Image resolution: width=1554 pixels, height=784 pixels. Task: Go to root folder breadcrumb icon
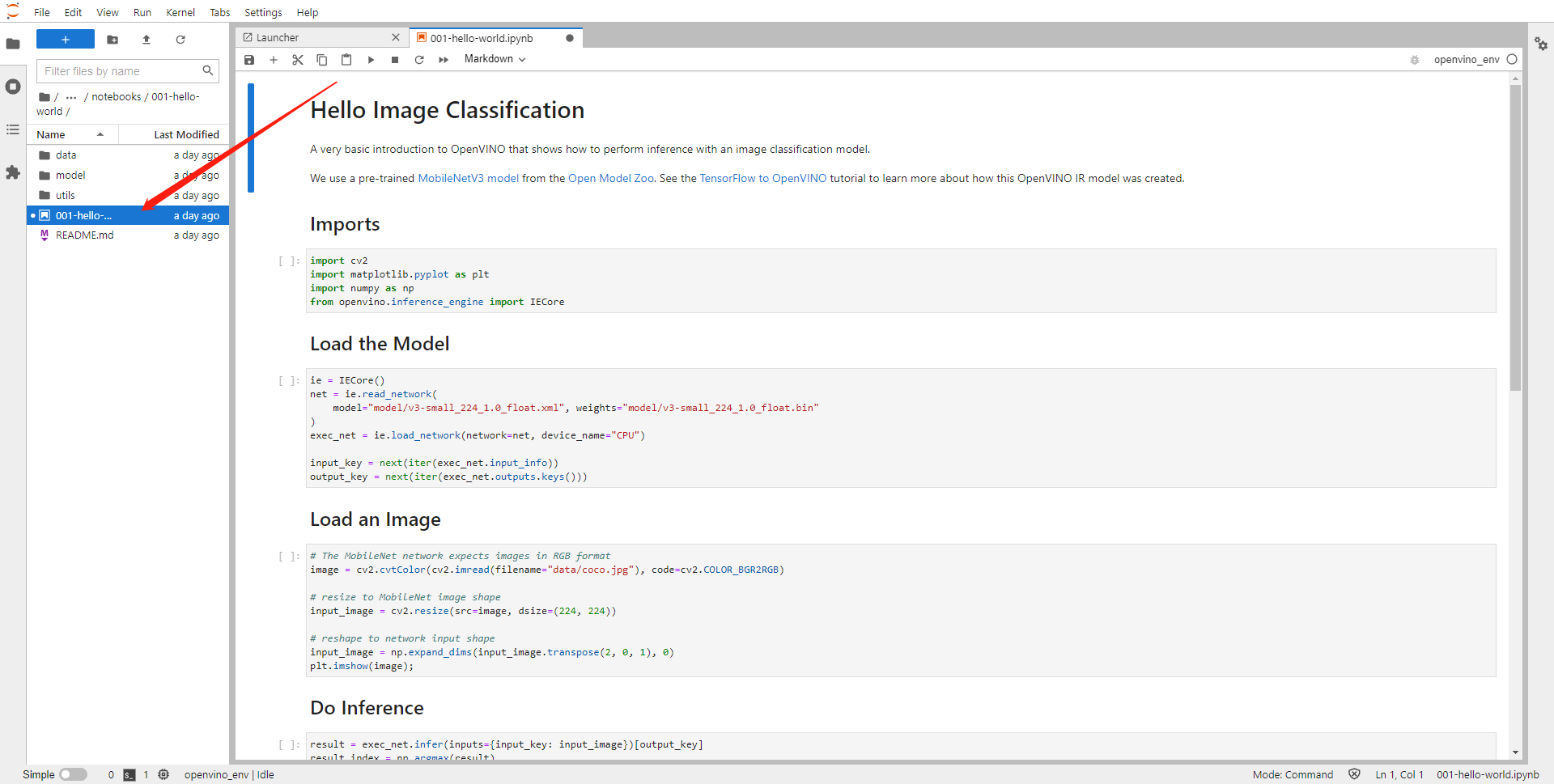(x=45, y=96)
